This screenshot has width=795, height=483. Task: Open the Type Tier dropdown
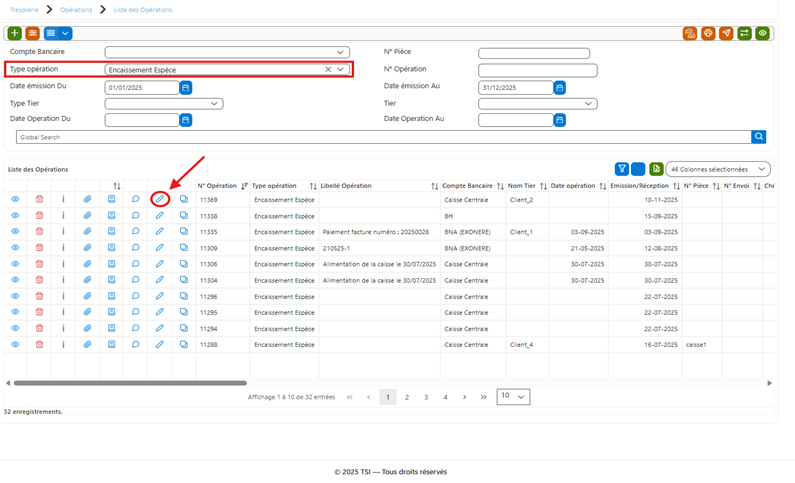tap(164, 103)
